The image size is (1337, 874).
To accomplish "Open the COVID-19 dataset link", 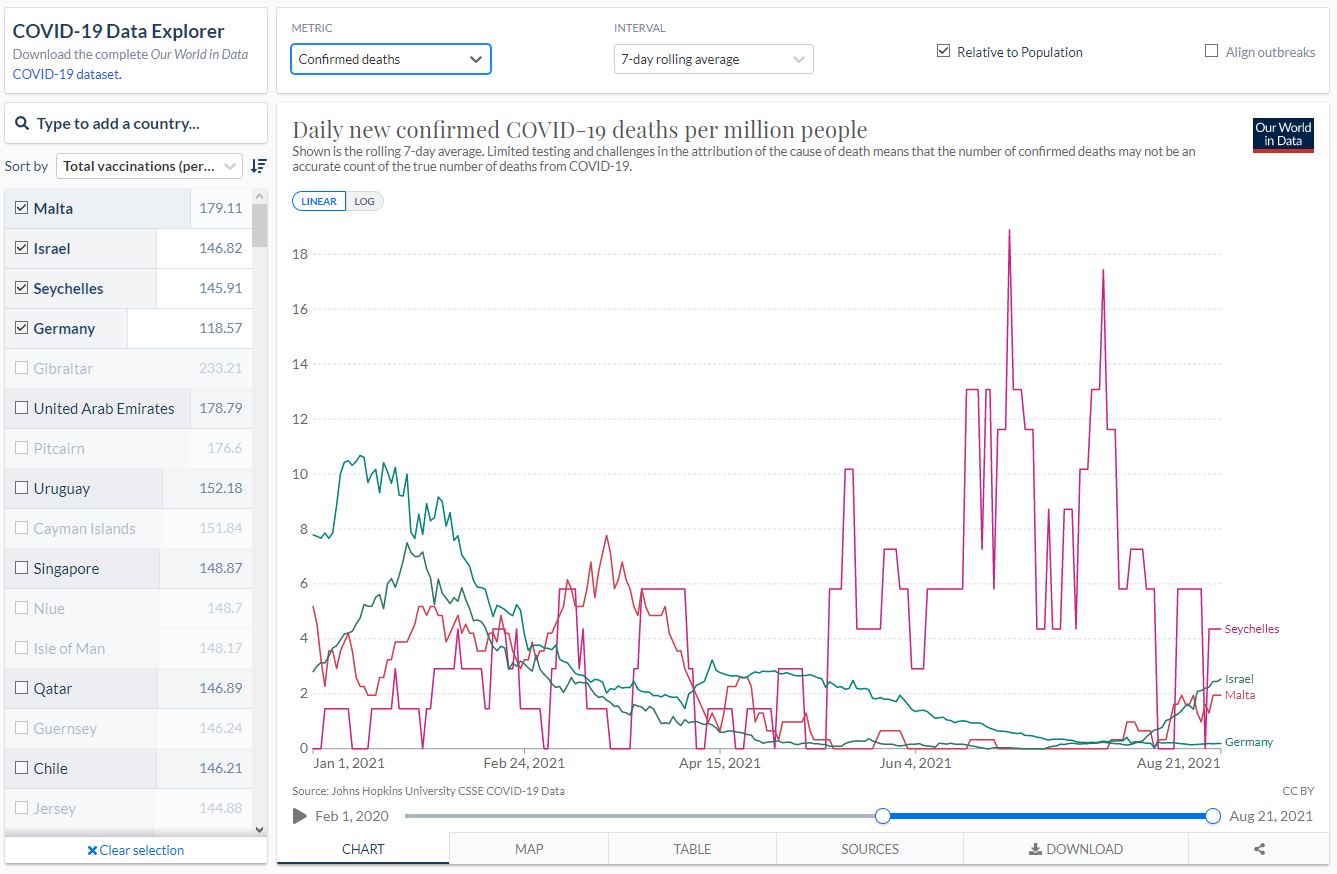I will coord(66,74).
